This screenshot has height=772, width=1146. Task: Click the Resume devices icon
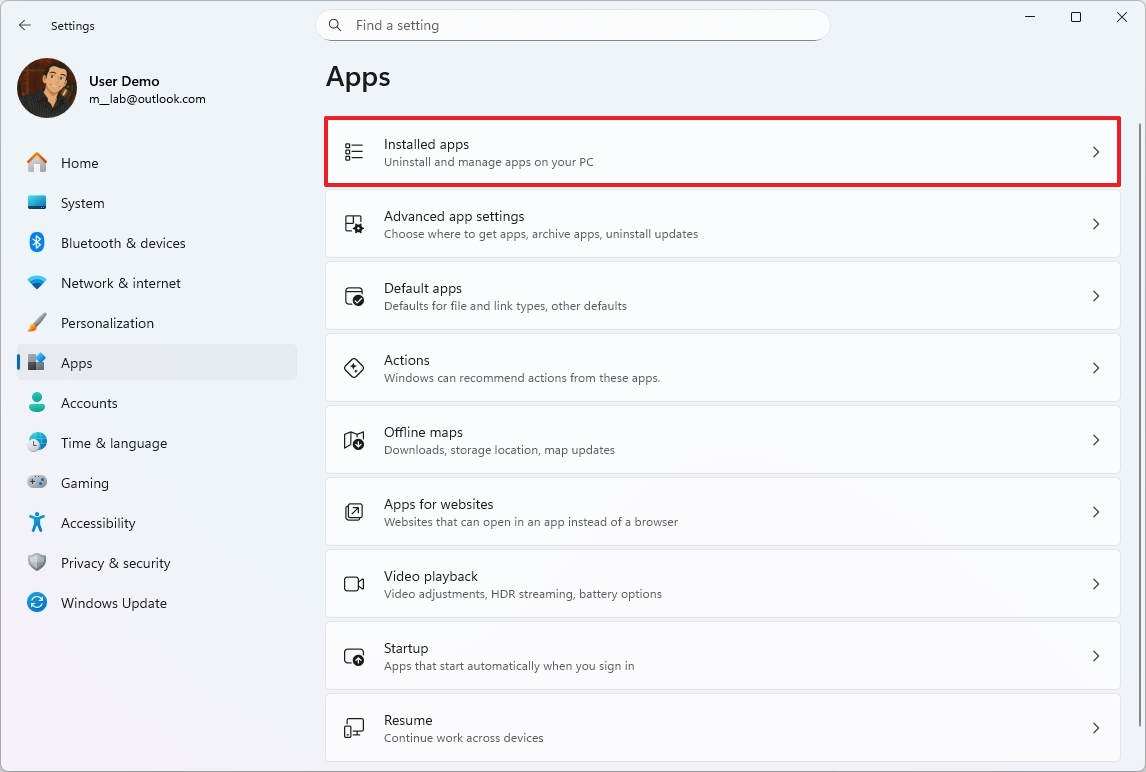coord(354,727)
